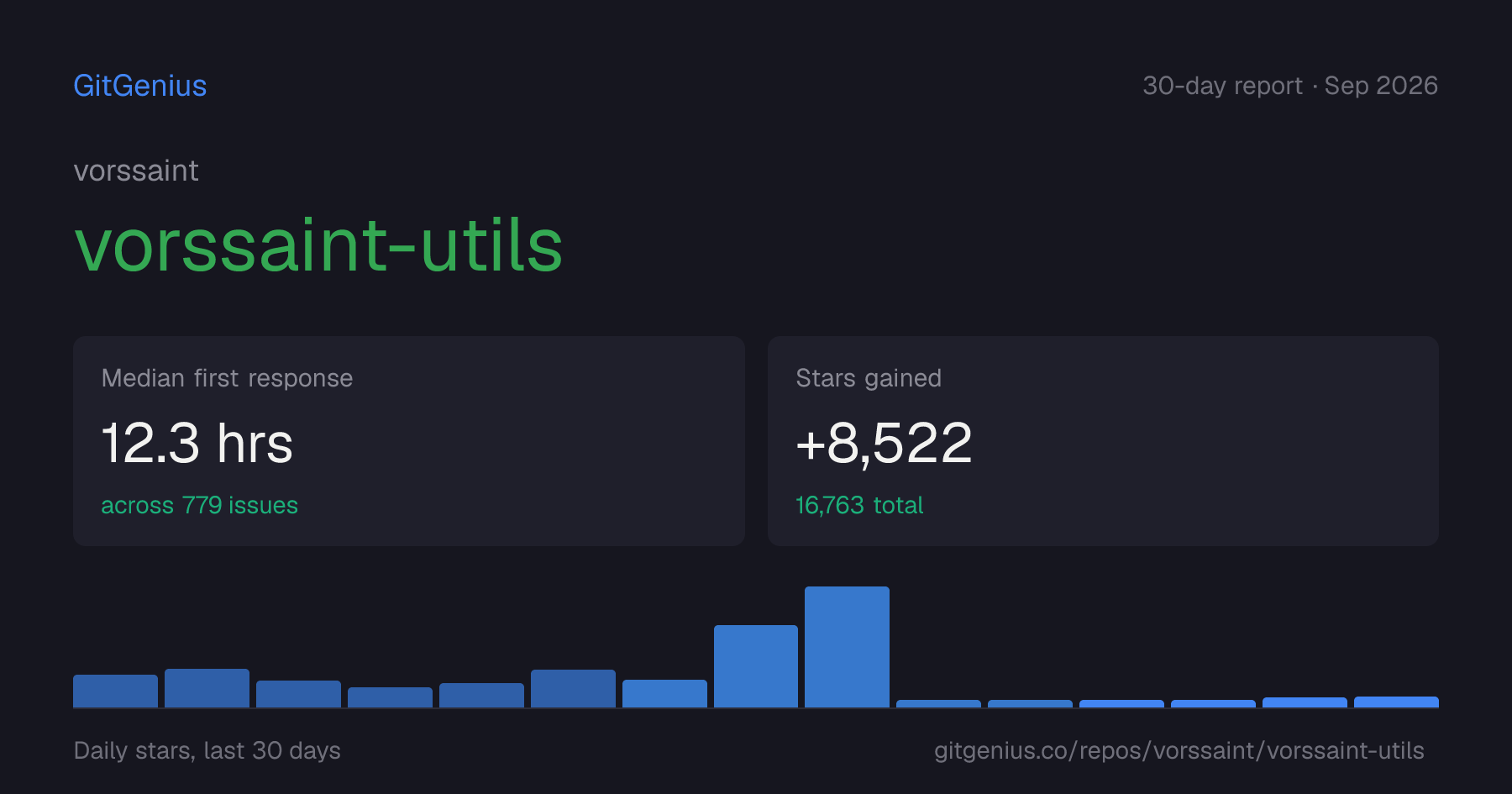This screenshot has width=1512, height=794.
Task: Click the Daily stars, last 30 days caption
Action: pyautogui.click(x=207, y=750)
